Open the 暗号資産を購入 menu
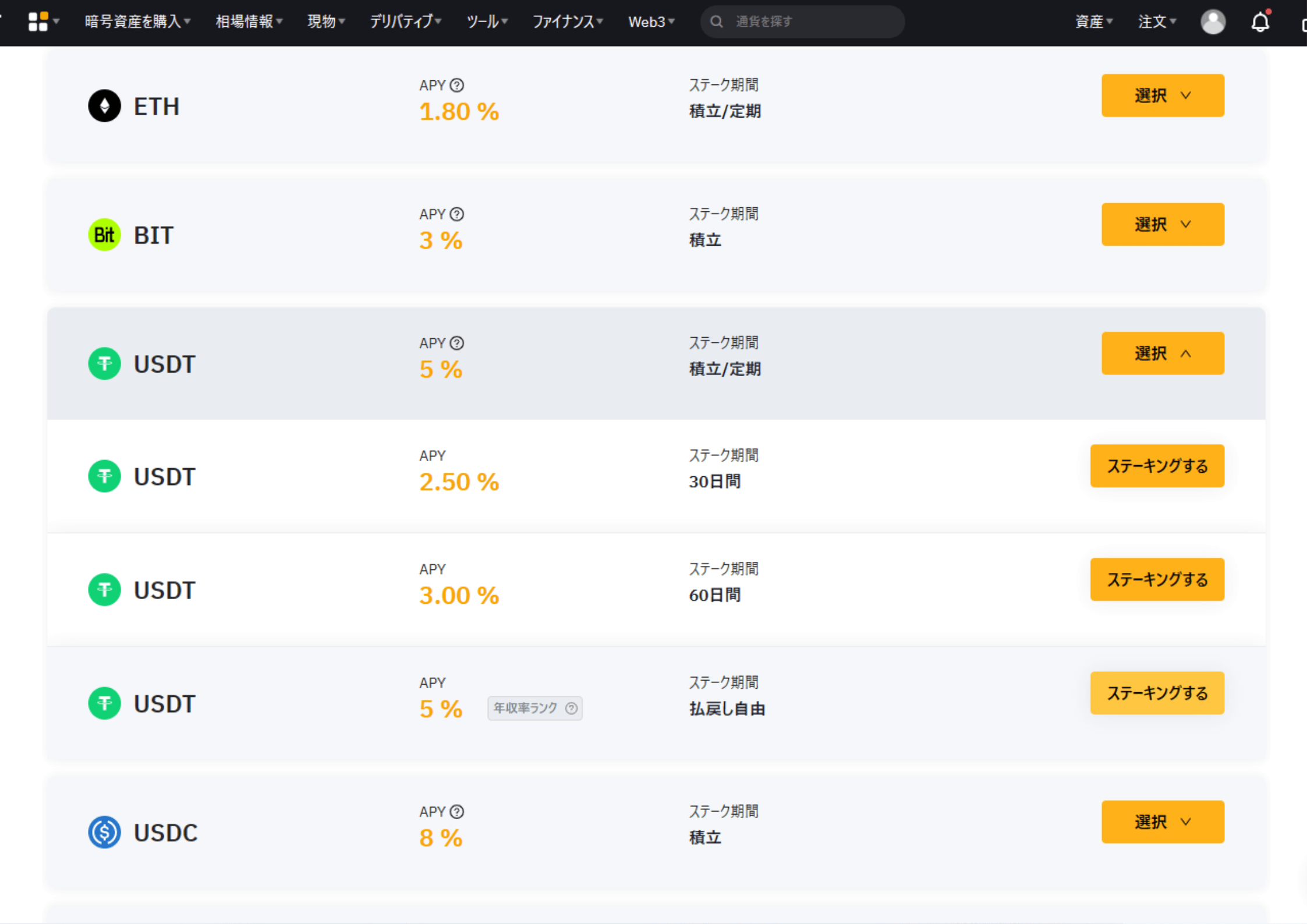This screenshot has height=924, width=1307. pos(138,22)
